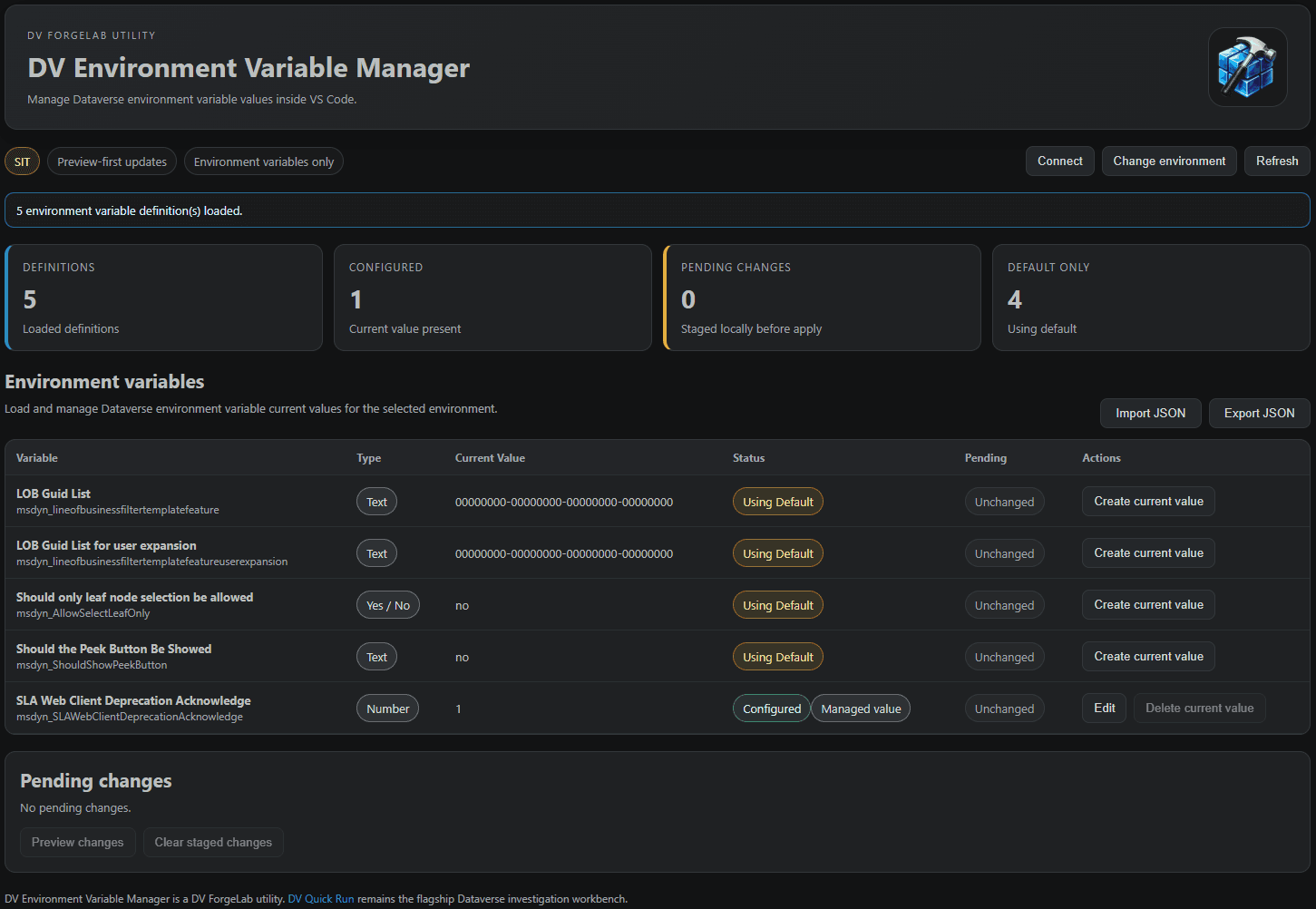Click msdyn_lineofbusinessfiltertemplatefeatureuserexpansion schema name
The height and width of the screenshot is (909, 1316).
click(151, 562)
